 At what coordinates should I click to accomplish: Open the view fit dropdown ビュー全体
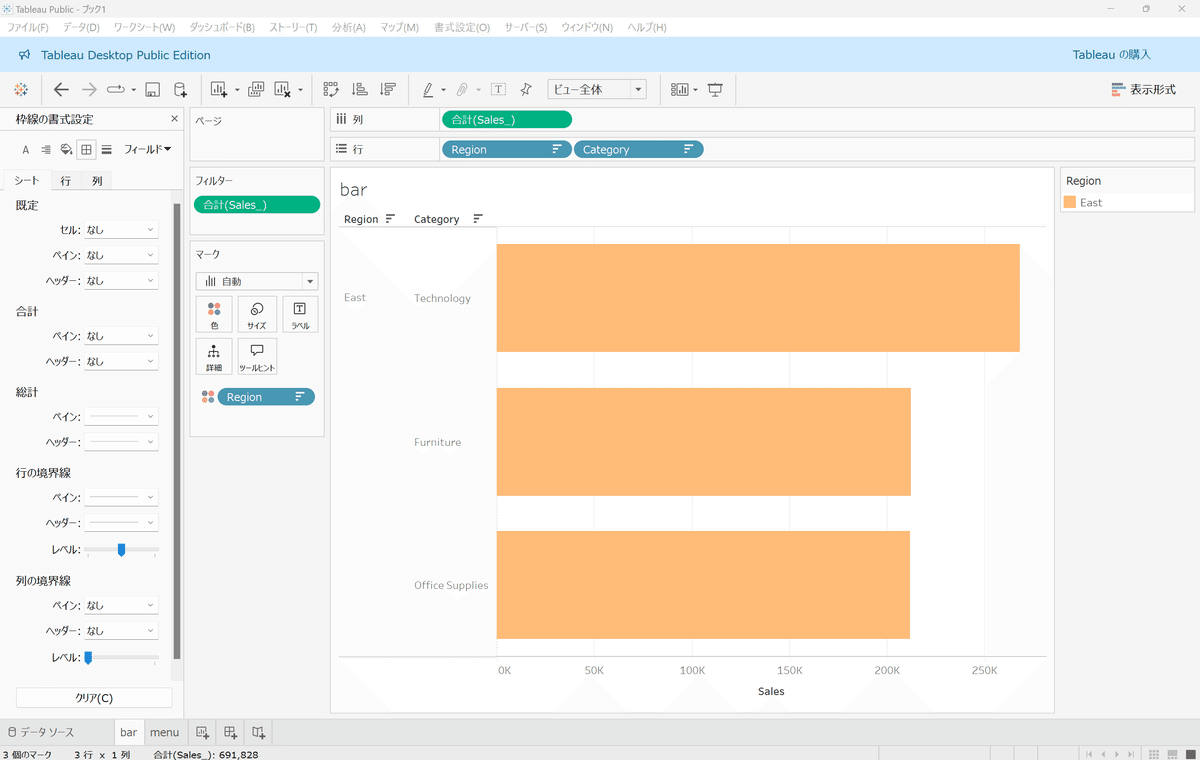click(x=597, y=90)
